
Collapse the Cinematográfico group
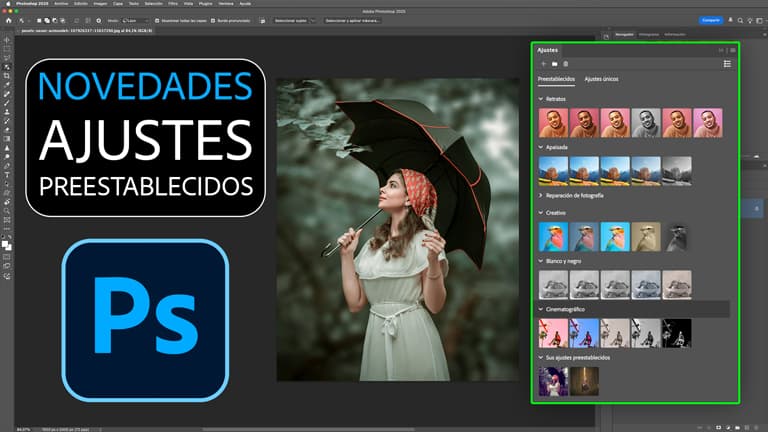(x=541, y=309)
